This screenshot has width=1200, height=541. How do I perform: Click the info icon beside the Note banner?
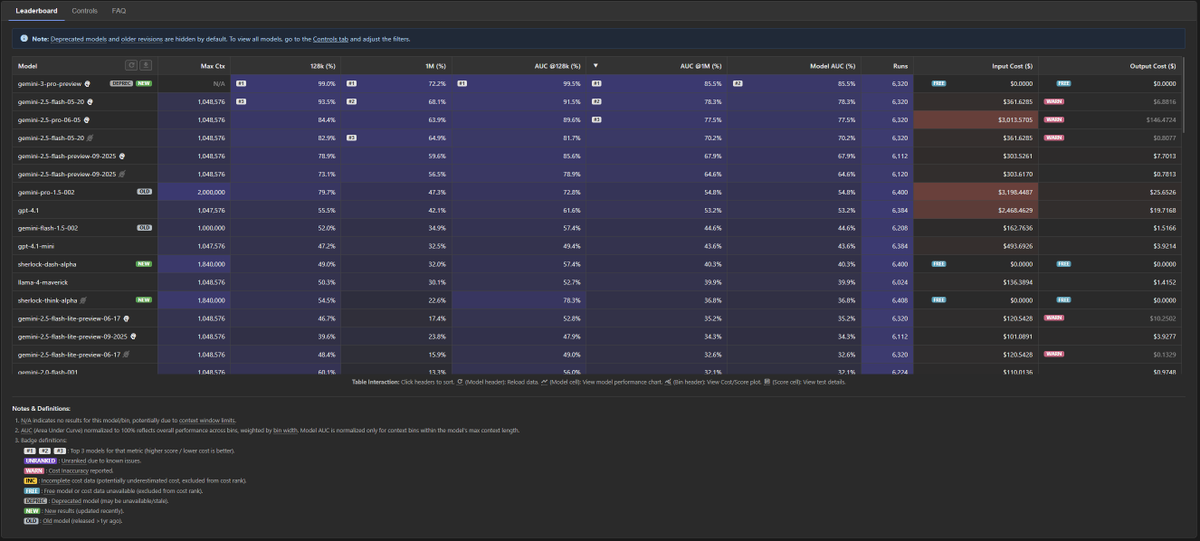pos(24,38)
